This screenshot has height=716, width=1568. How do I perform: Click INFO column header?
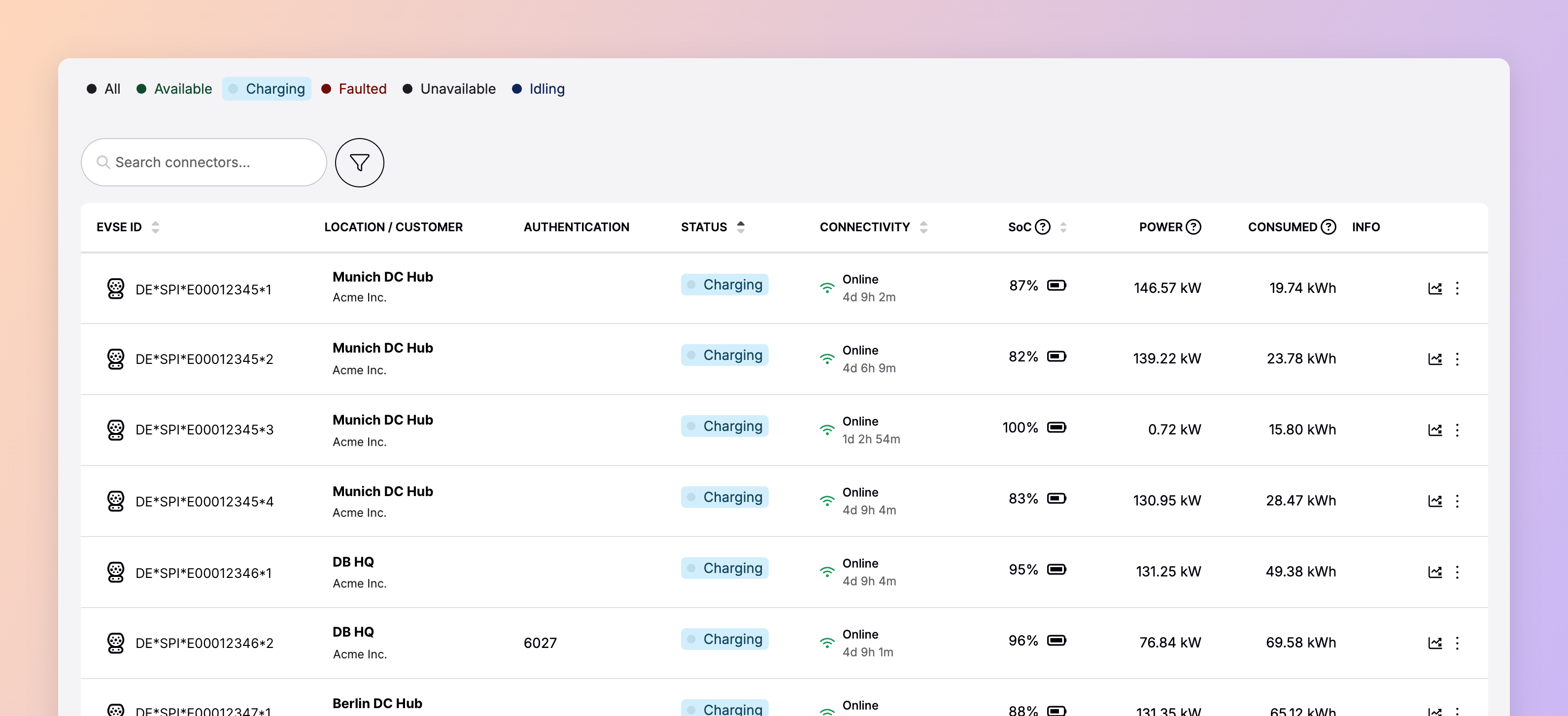[x=1365, y=227]
